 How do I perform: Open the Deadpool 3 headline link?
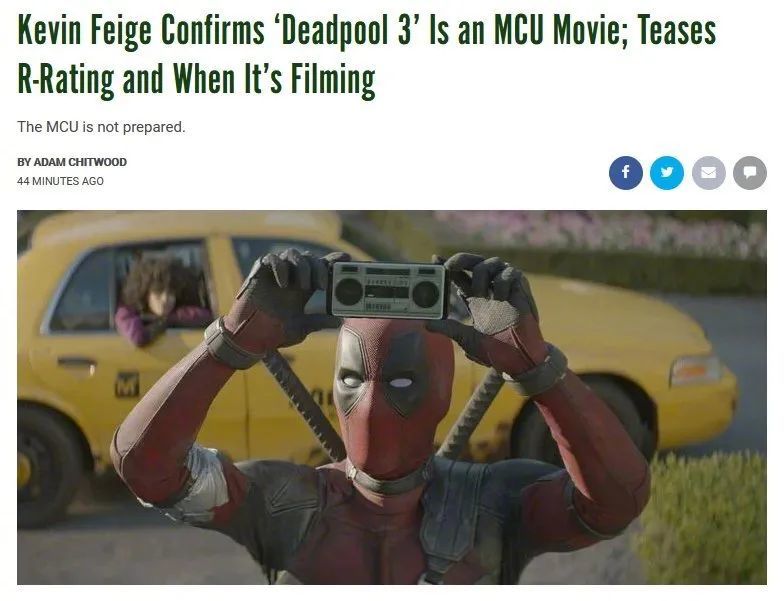(366, 54)
